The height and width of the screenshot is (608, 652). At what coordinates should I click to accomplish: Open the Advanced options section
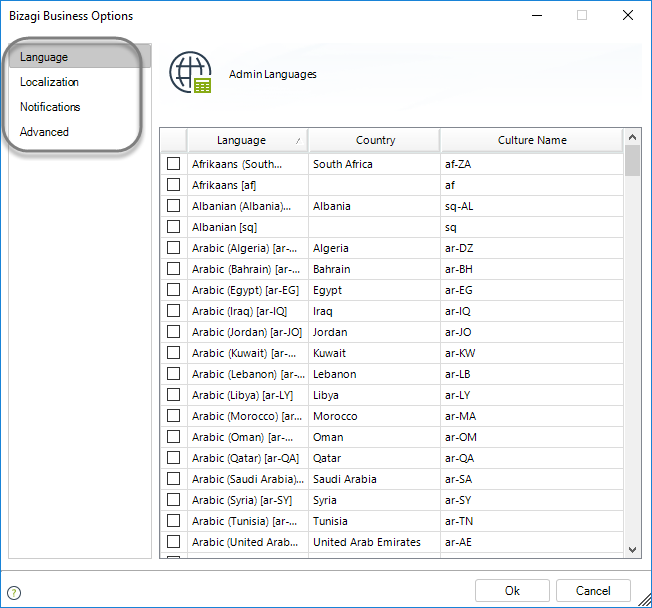coord(44,132)
